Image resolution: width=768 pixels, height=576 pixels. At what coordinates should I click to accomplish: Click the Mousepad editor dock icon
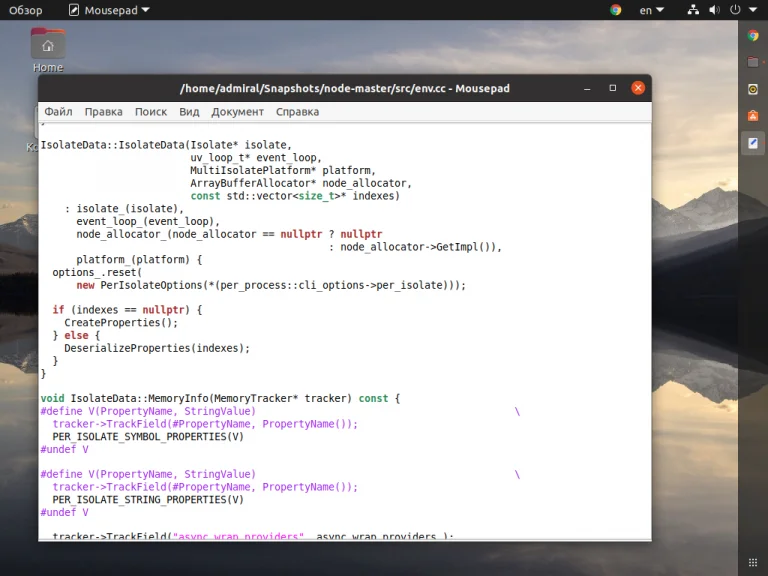pos(753,143)
